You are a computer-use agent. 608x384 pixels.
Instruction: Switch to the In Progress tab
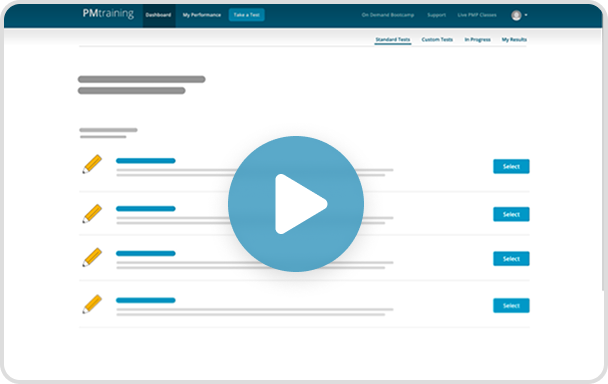point(477,40)
